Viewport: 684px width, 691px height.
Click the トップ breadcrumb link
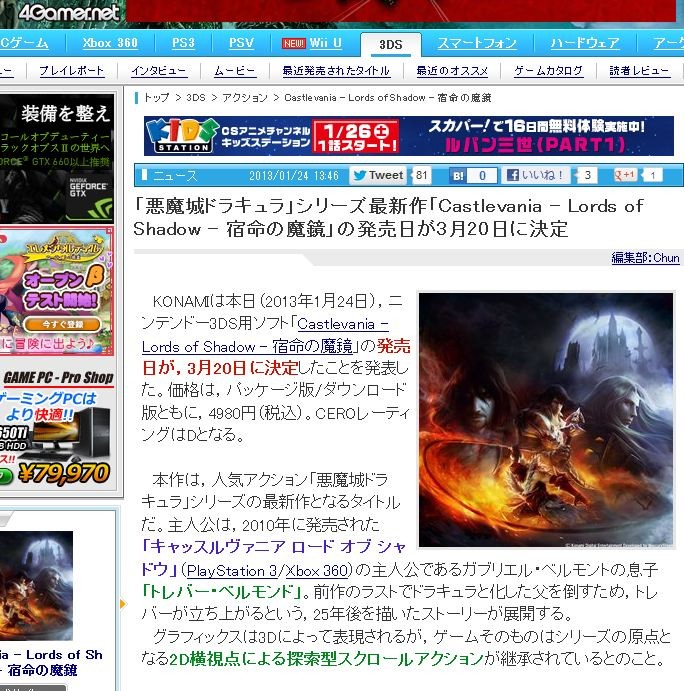click(x=156, y=97)
